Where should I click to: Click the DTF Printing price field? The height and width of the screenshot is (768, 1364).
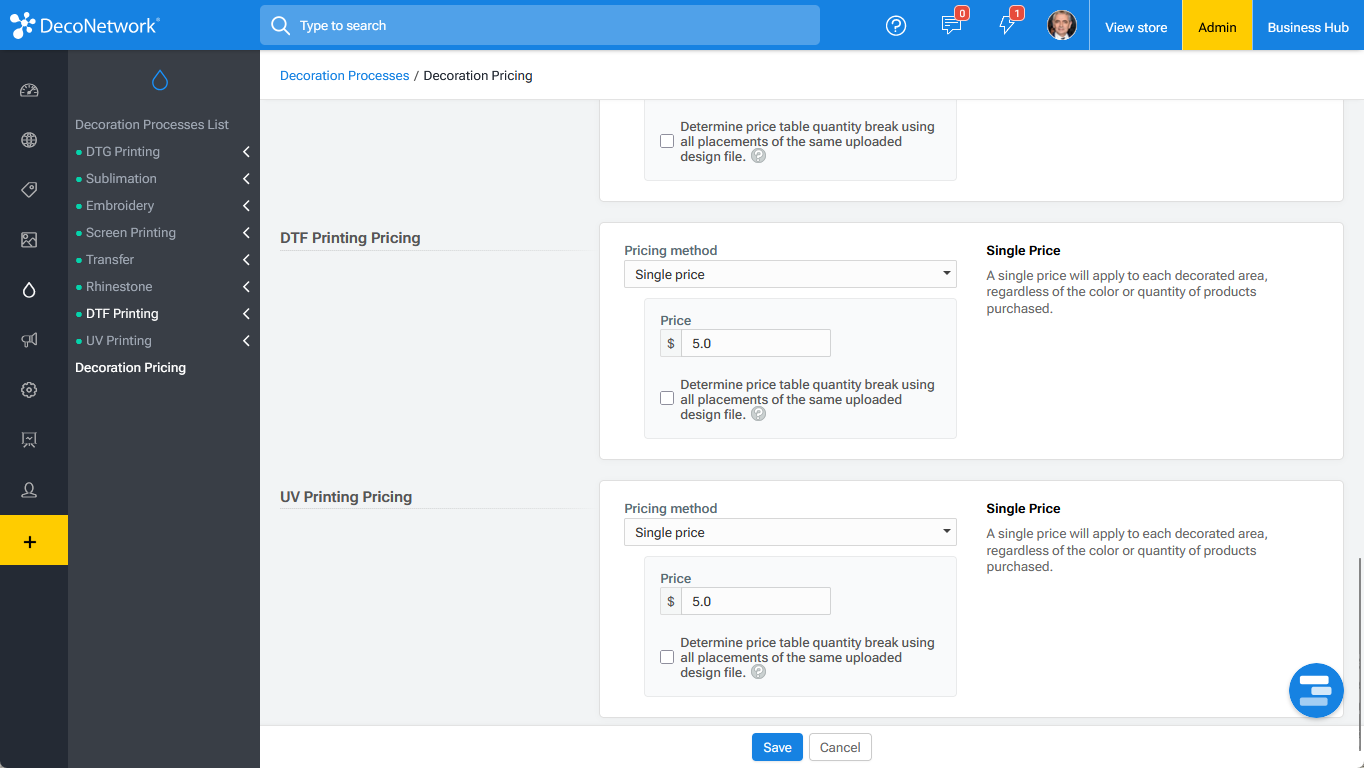[756, 343]
